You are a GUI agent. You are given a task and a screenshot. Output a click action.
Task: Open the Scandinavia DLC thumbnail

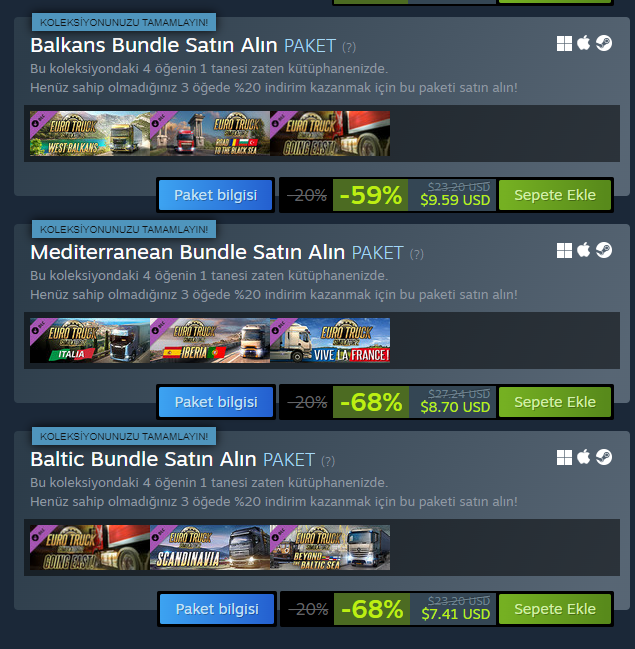210,547
